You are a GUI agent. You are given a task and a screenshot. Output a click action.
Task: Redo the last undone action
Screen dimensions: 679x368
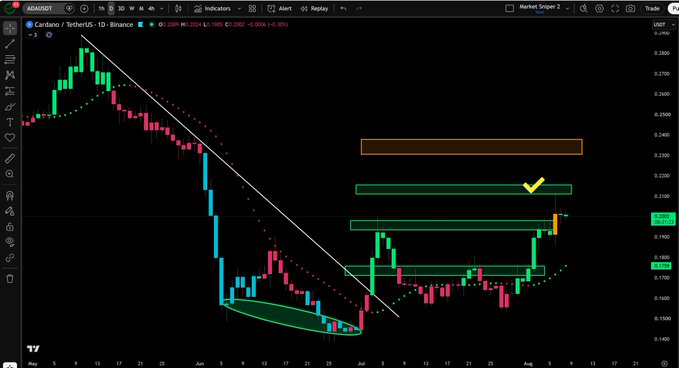(x=359, y=8)
